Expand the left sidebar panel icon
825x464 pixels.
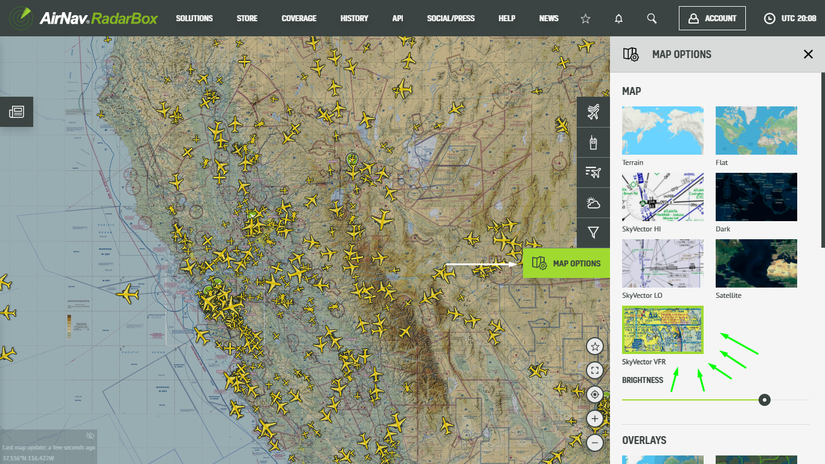[17, 112]
